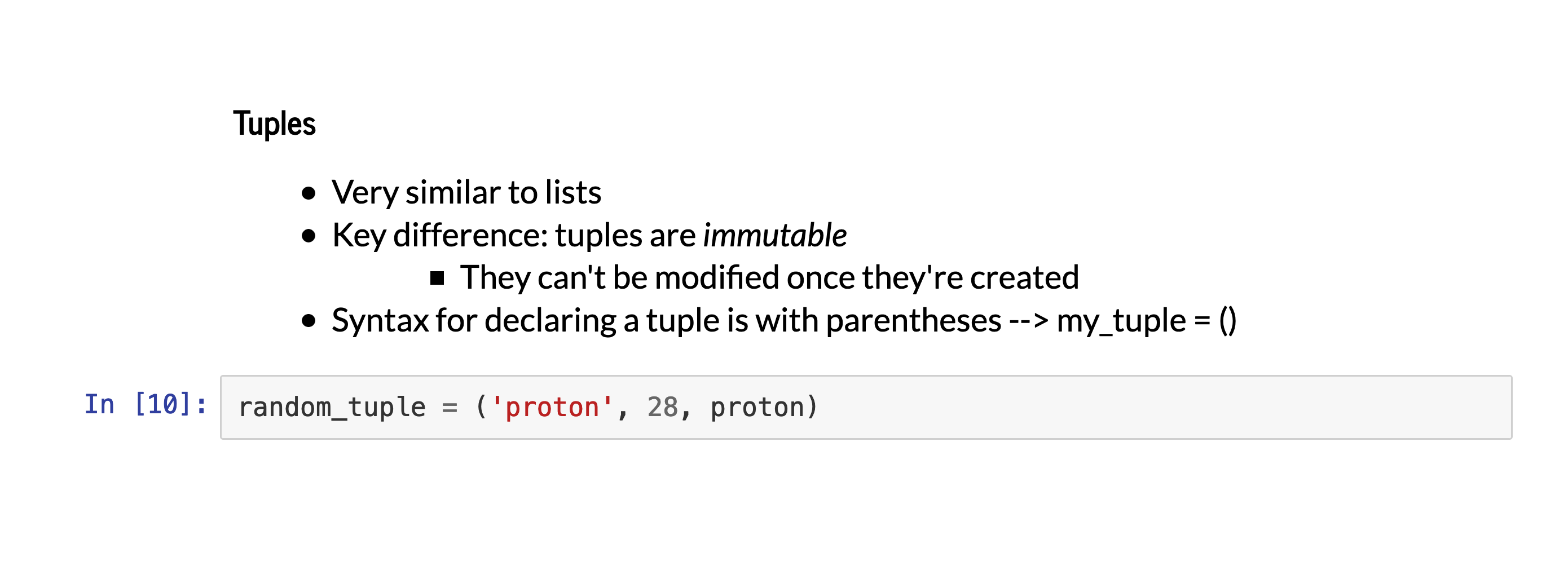Click the Tuples heading
This screenshot has height=583, width=1568.
[275, 123]
